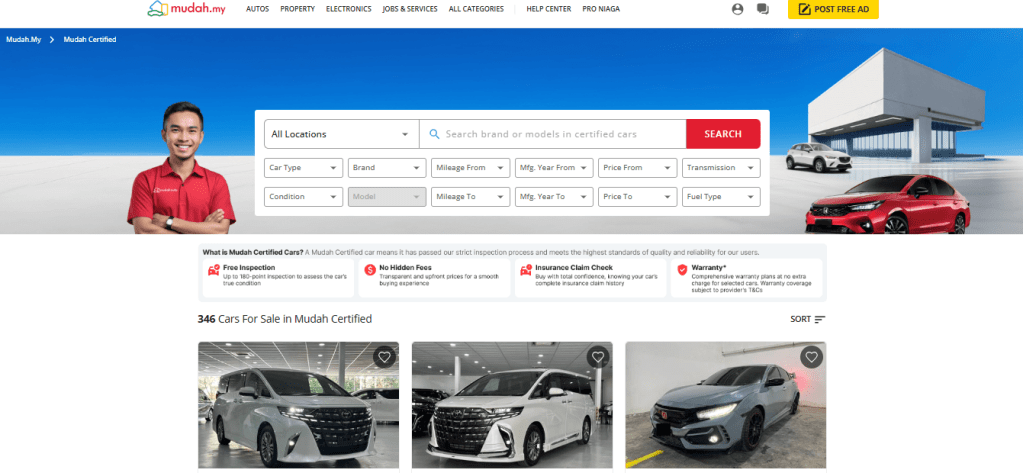Open the Autos menu
Viewport: 1023px width, 473px height.
257,9
